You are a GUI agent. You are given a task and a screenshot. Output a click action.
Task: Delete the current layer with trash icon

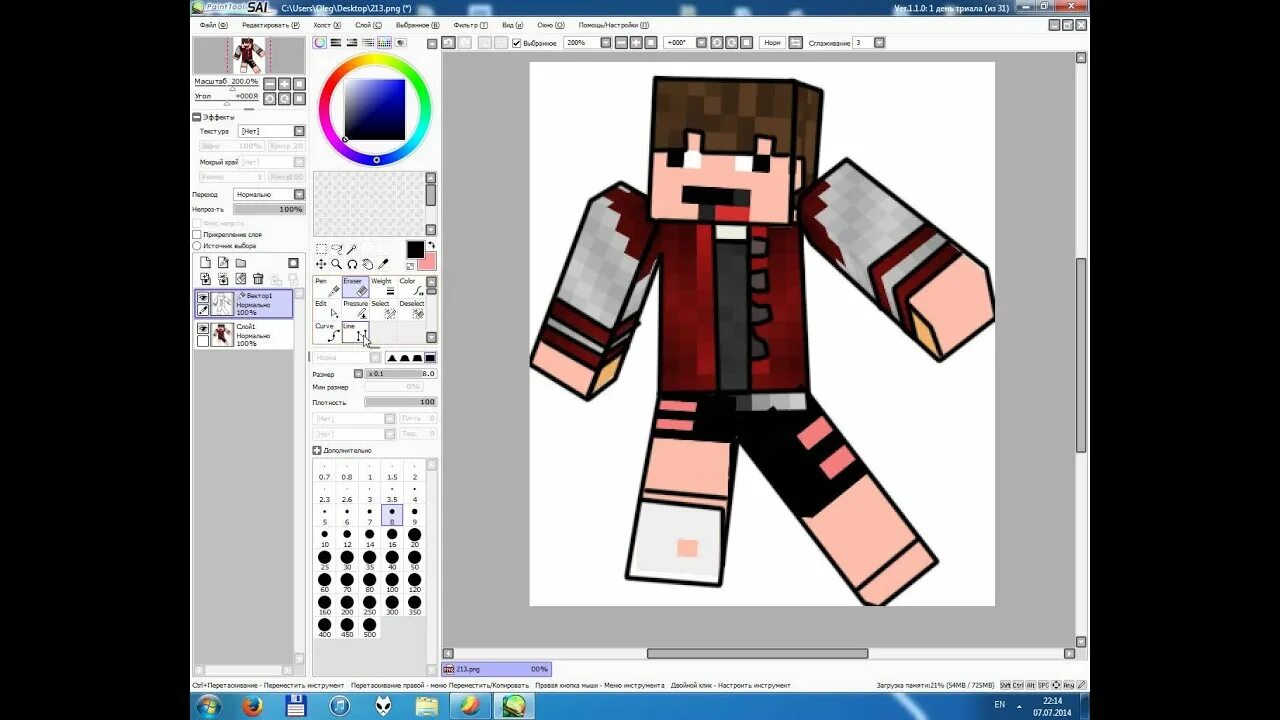click(258, 279)
